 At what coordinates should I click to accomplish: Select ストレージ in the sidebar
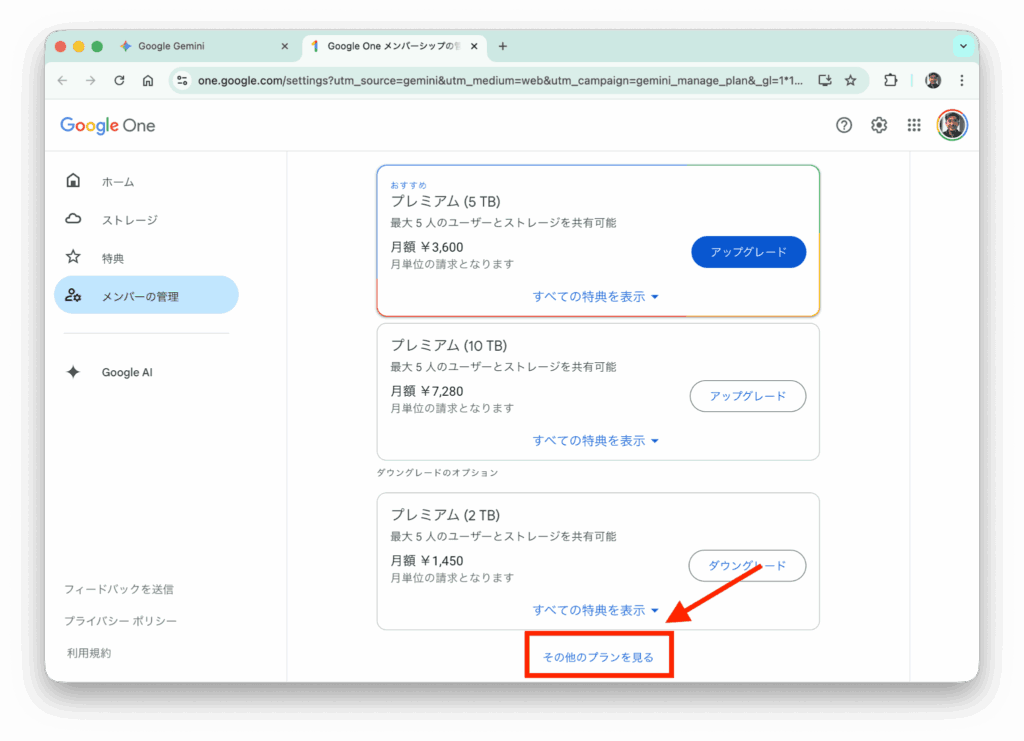click(x=129, y=220)
